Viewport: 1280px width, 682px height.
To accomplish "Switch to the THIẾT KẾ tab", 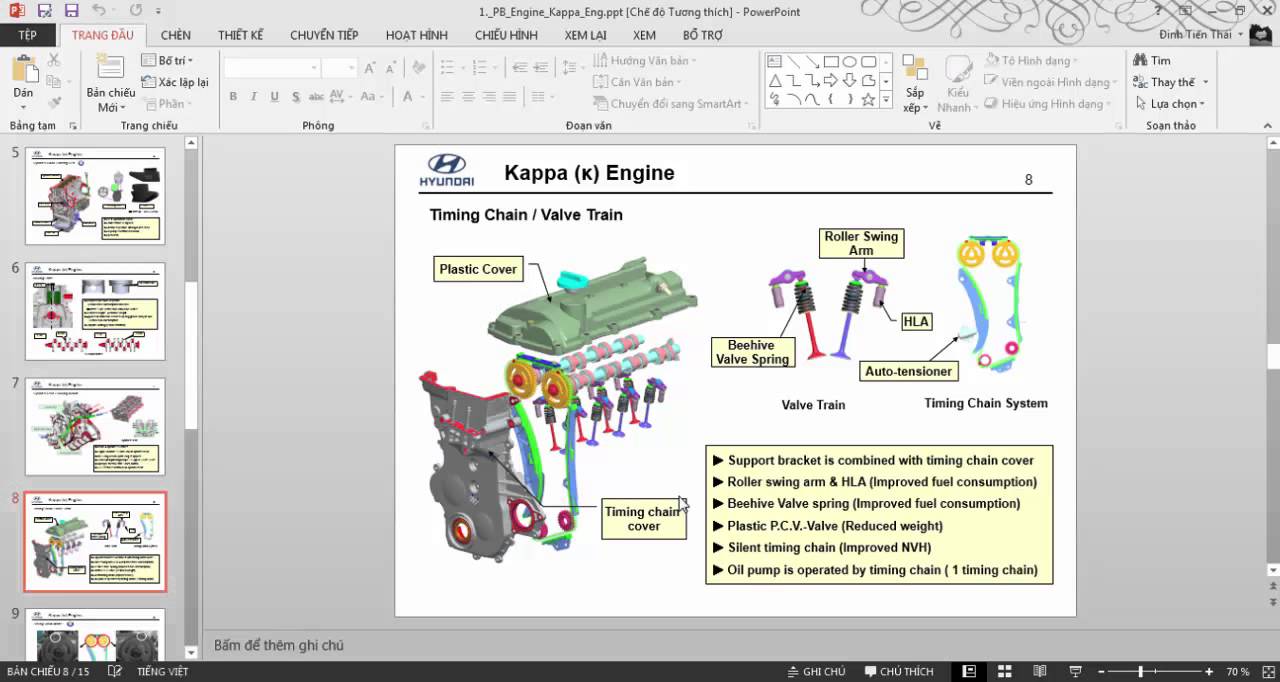I will point(240,35).
